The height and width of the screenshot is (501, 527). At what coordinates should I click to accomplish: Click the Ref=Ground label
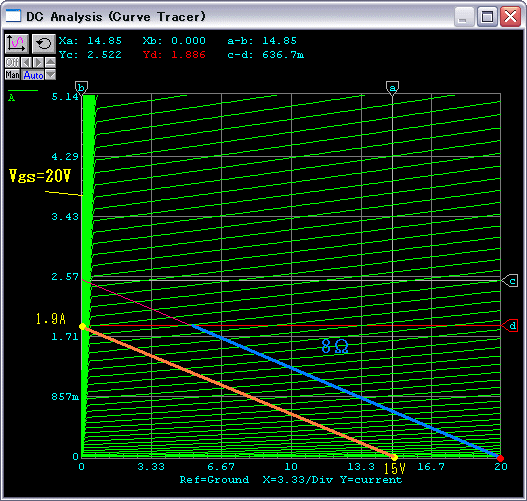pos(214,480)
